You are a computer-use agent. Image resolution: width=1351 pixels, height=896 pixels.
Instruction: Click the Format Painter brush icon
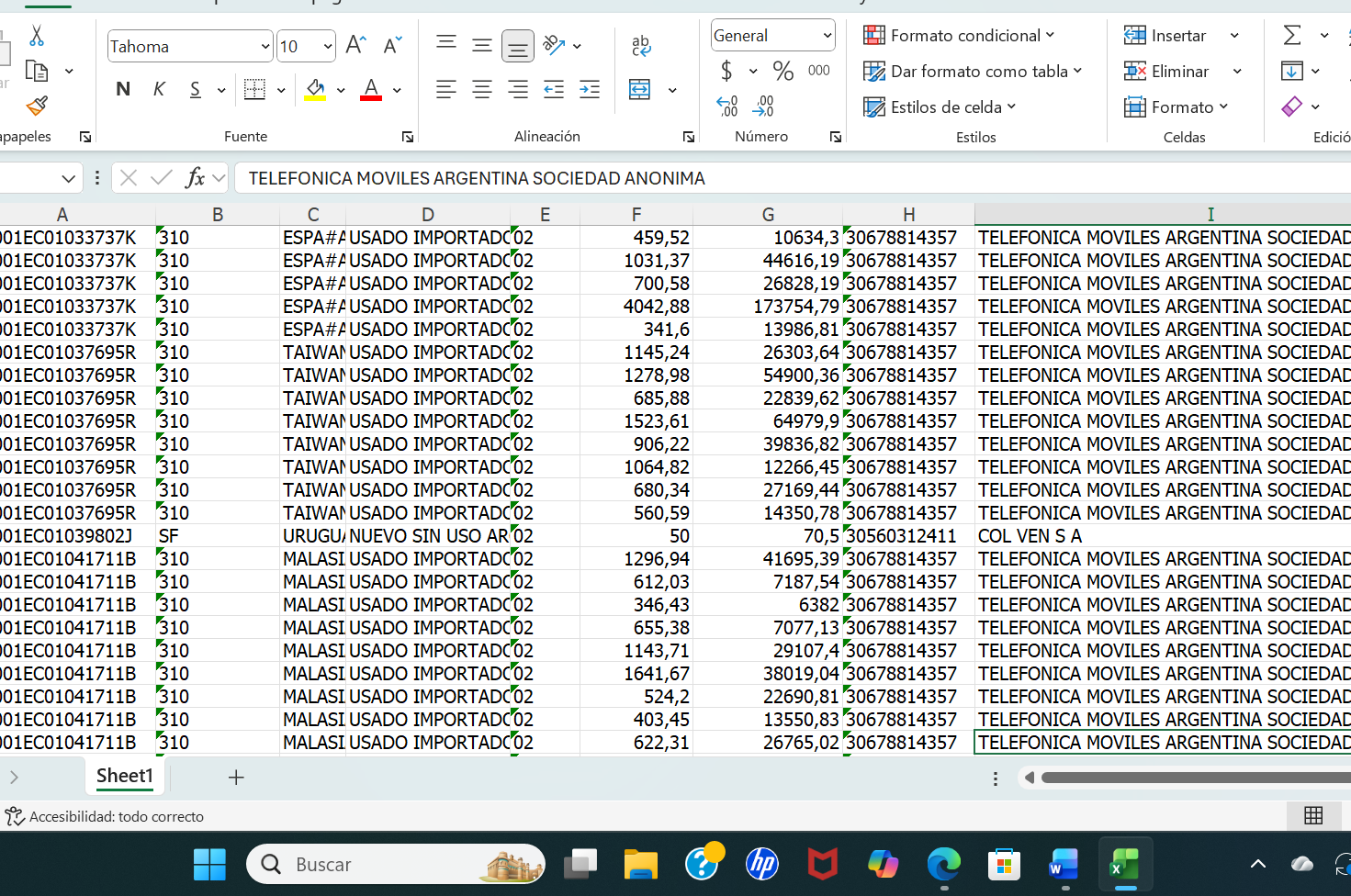[x=37, y=106]
